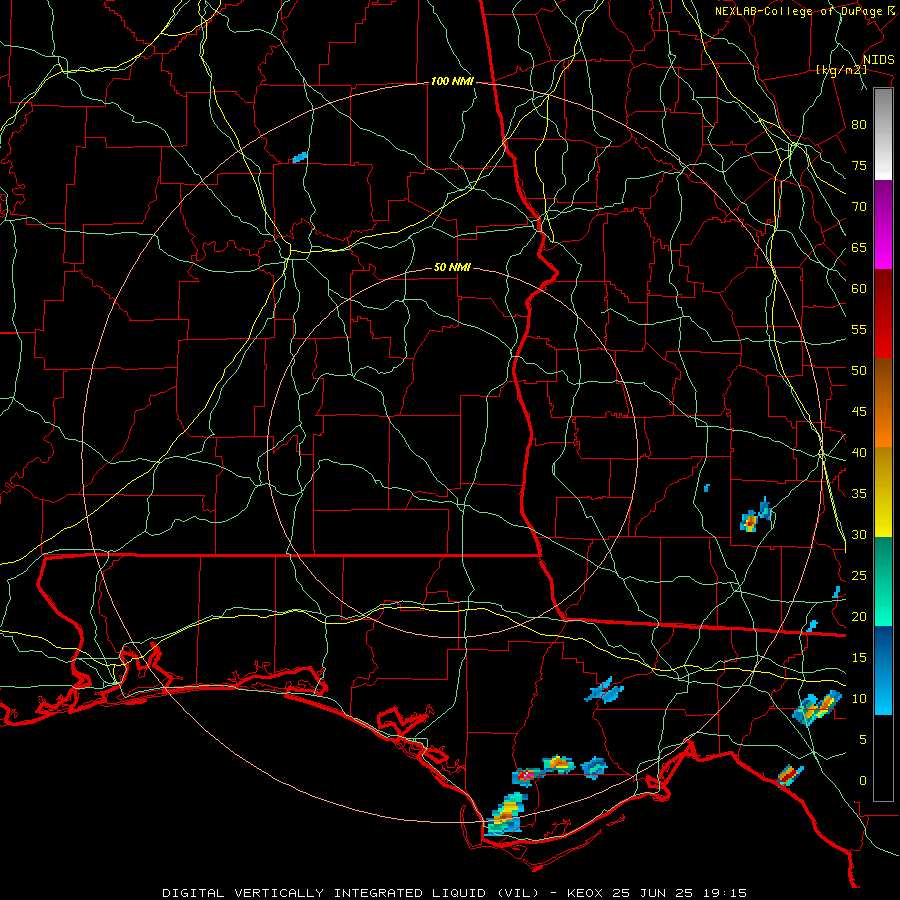Click the 0 scale value
Image resolution: width=900 pixels, height=900 pixels.
pyautogui.click(x=863, y=781)
